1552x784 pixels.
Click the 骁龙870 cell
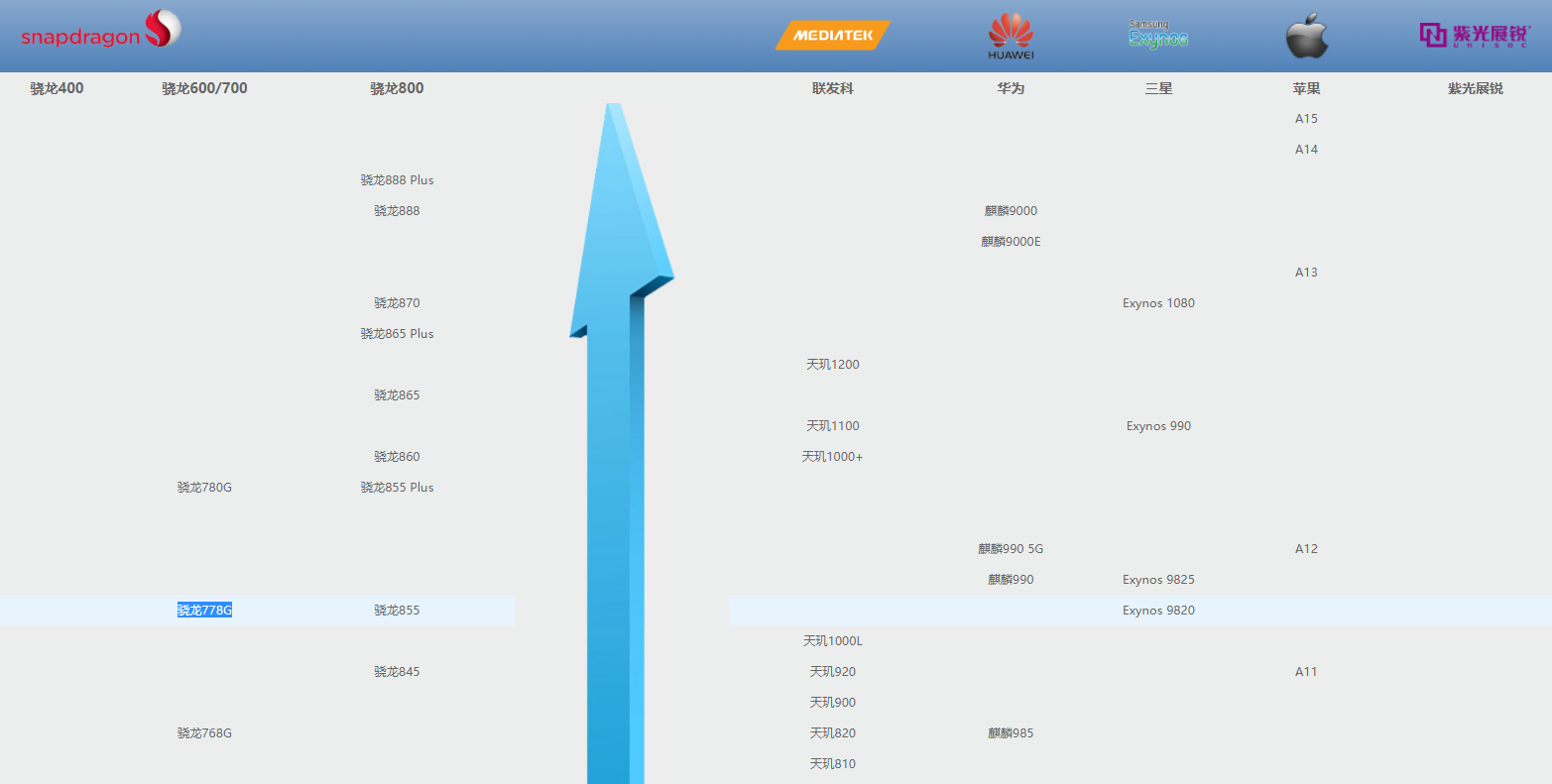[x=397, y=303]
